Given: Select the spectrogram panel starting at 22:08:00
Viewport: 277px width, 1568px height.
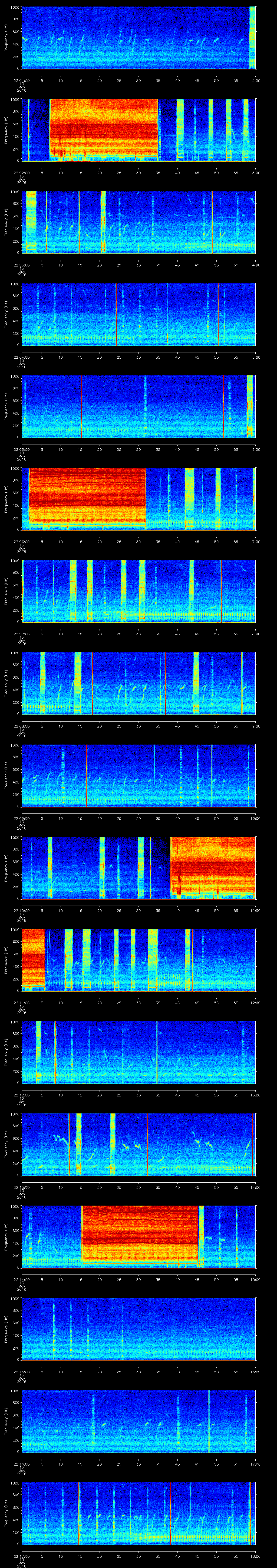Looking at the screenshot, I should pyautogui.click(x=138, y=683).
